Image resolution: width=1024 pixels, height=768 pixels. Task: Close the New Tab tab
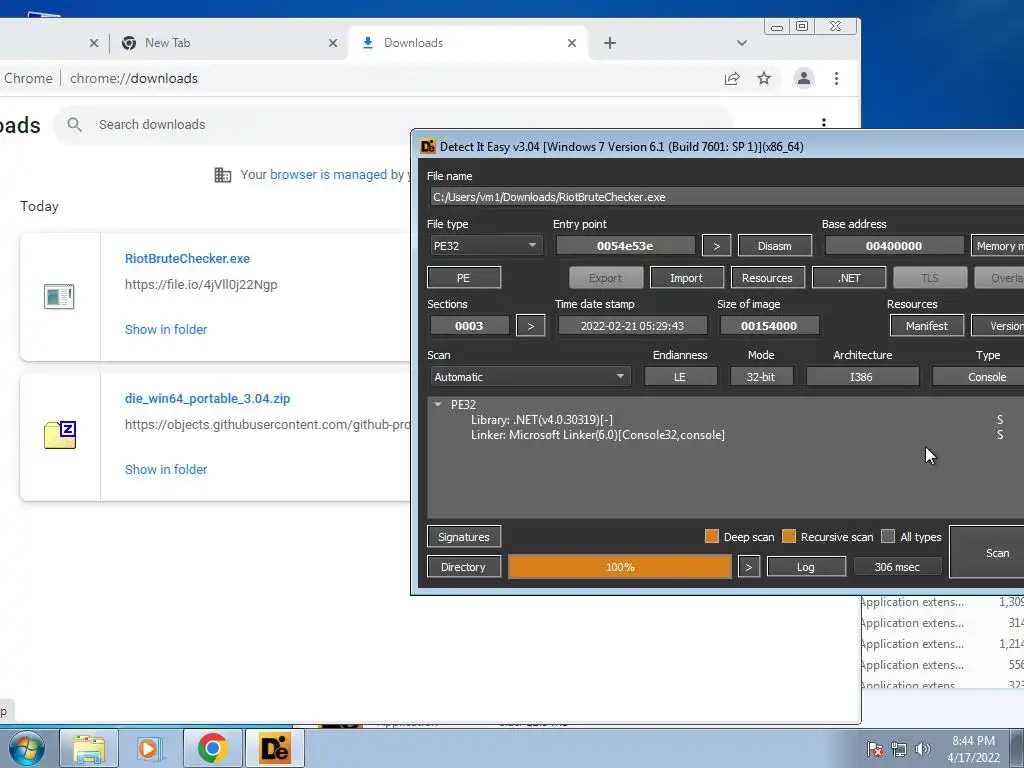[333, 43]
